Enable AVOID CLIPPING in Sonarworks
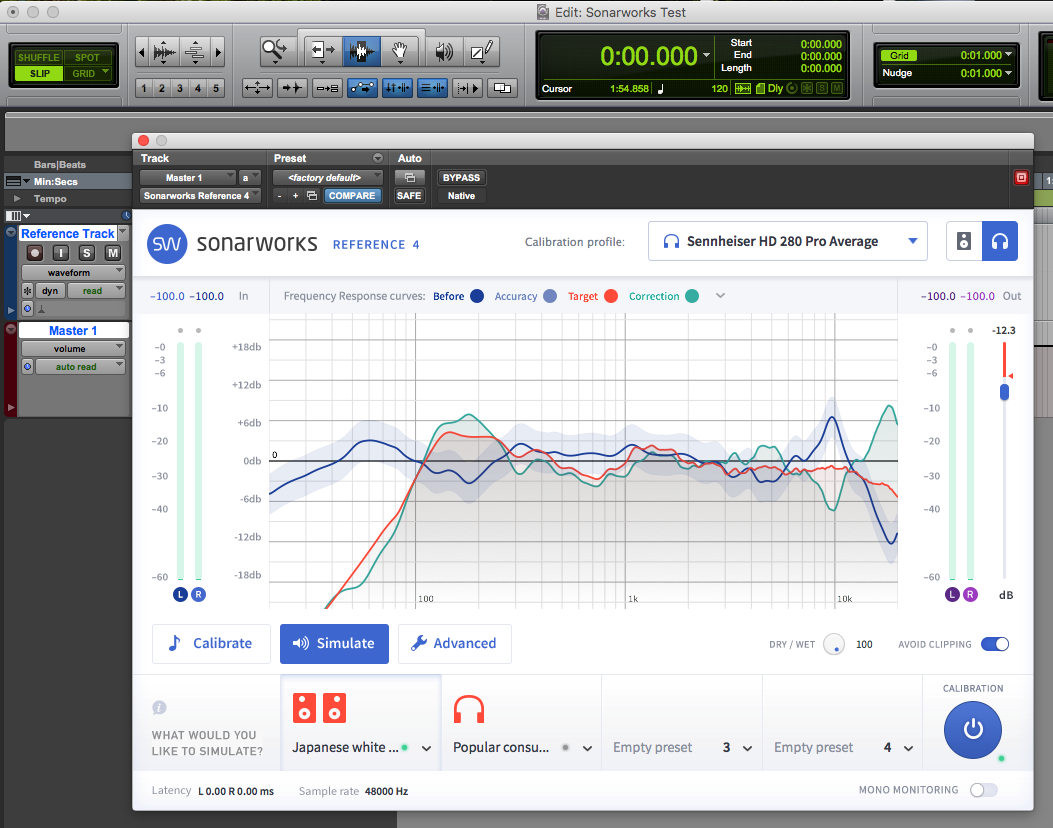1053x828 pixels. [x=995, y=644]
